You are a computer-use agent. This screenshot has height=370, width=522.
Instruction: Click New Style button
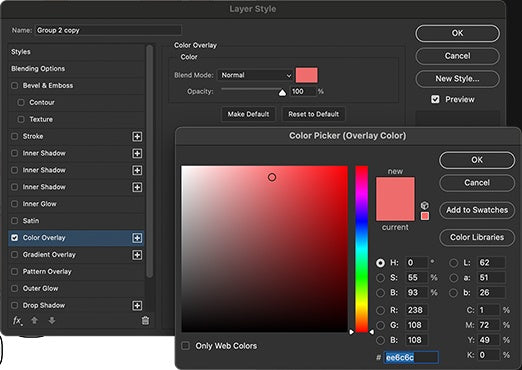coord(457,79)
